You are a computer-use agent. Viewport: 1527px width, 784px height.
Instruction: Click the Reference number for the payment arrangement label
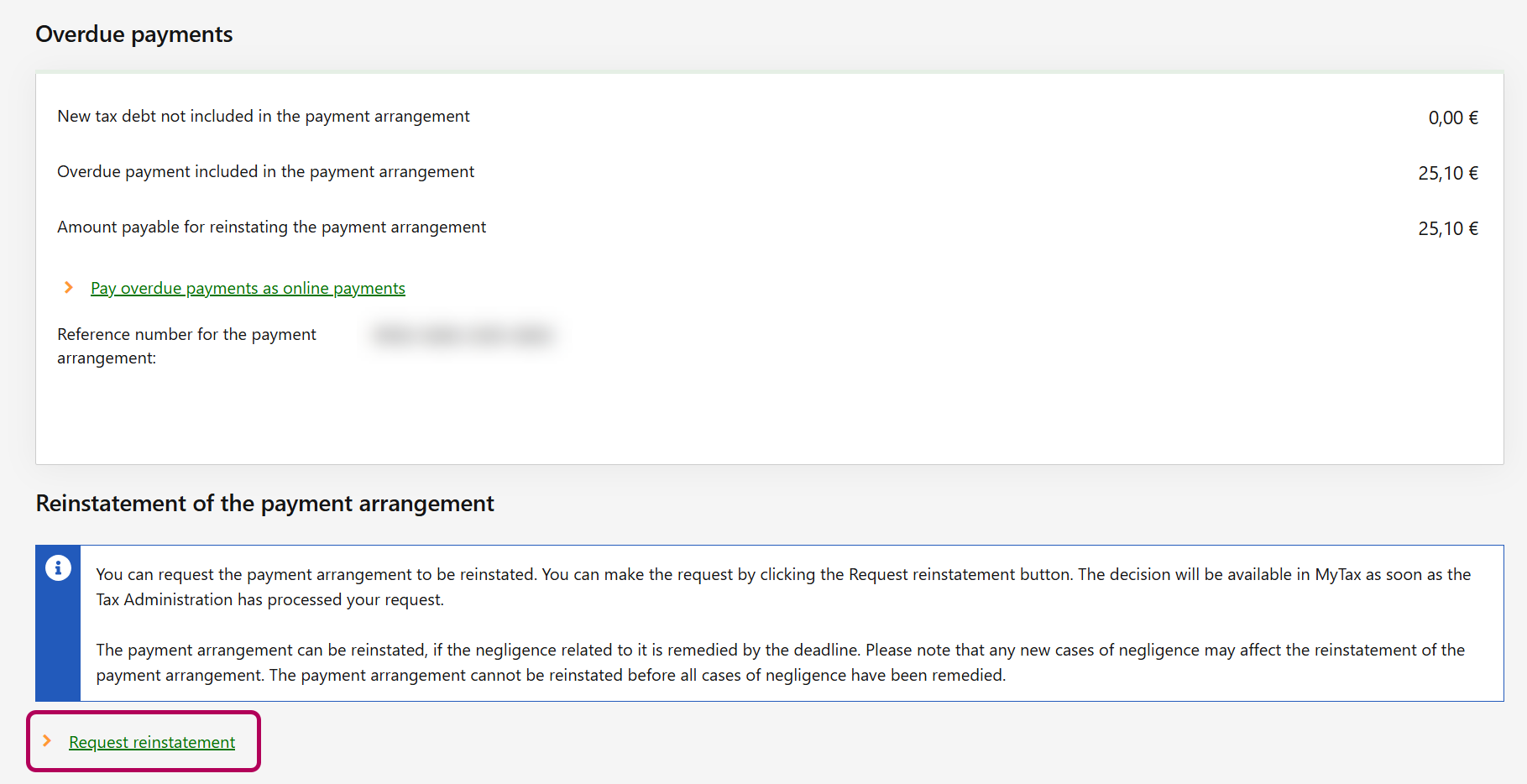(x=186, y=346)
